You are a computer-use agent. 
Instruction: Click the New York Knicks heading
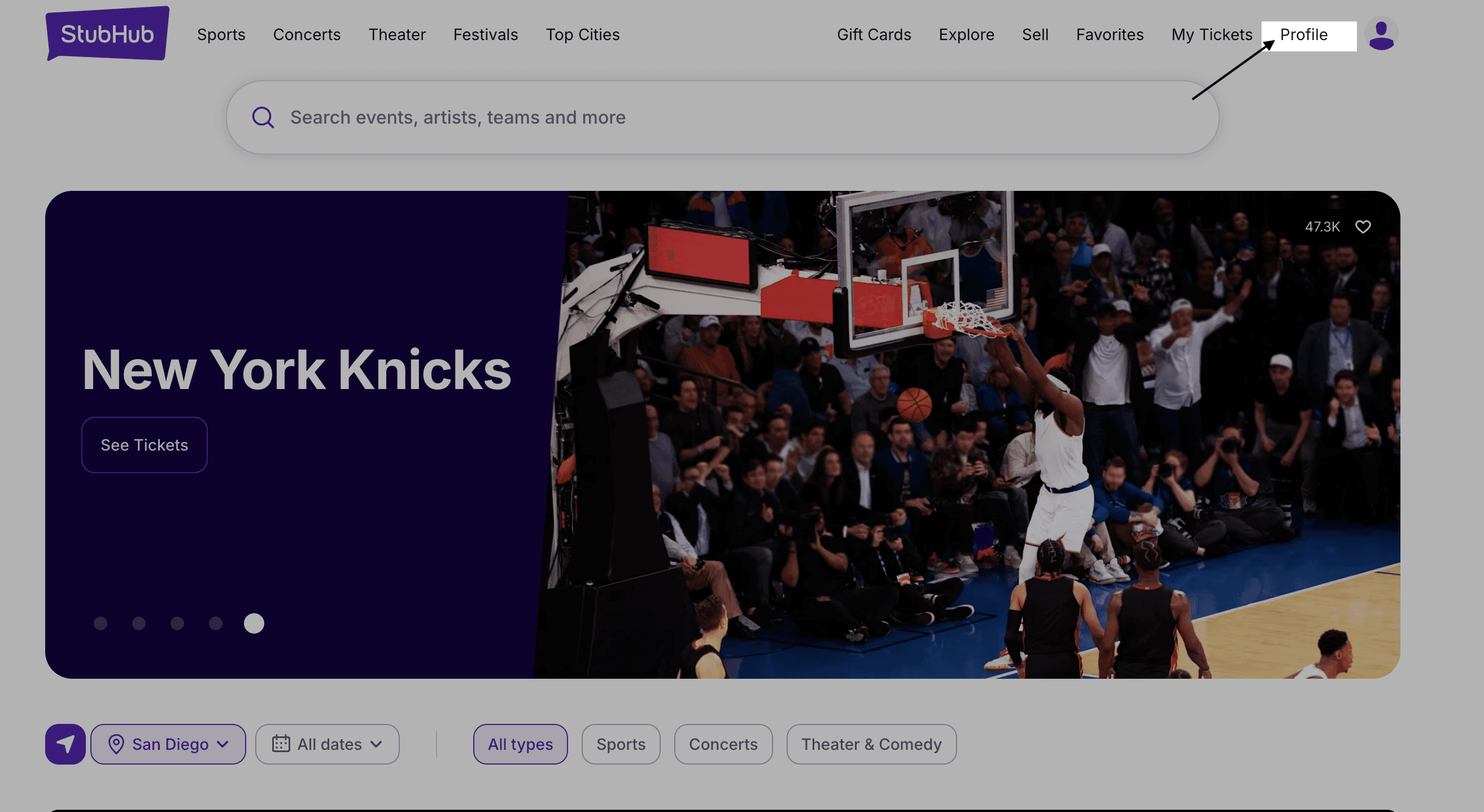click(x=296, y=370)
